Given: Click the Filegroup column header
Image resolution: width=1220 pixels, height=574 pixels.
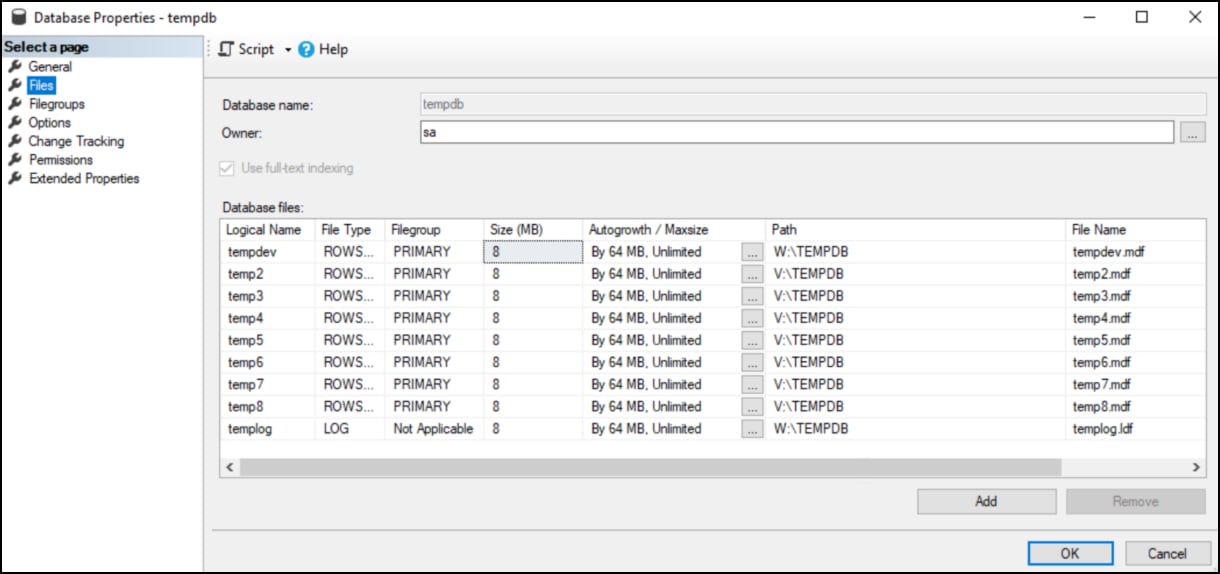Looking at the screenshot, I should tap(434, 230).
